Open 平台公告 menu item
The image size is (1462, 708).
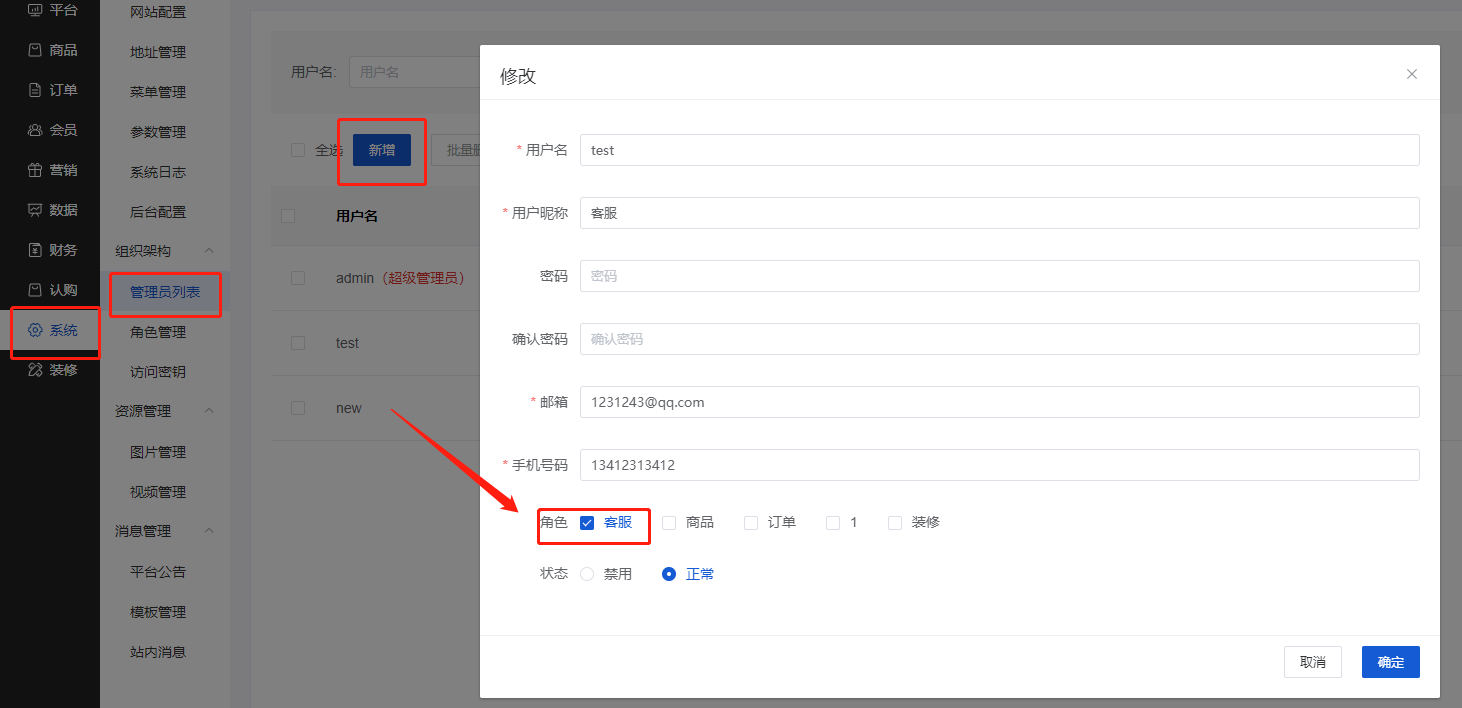158,572
